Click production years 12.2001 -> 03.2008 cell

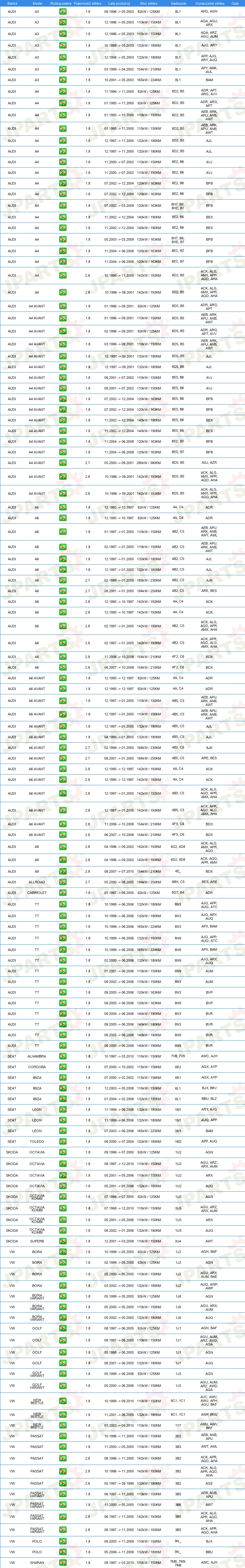tap(119, 1241)
